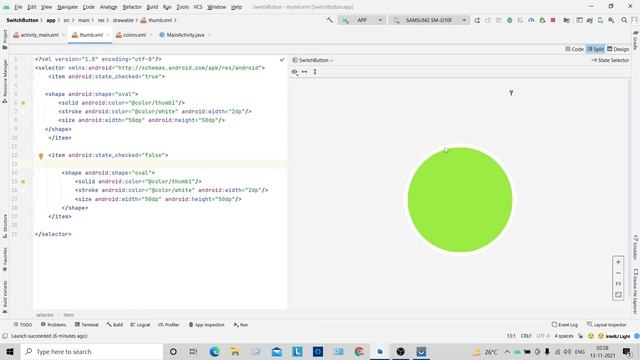Screen dimensions: 640x360
Task: Click the CRLF line separator selector
Action: click(x=526, y=336)
